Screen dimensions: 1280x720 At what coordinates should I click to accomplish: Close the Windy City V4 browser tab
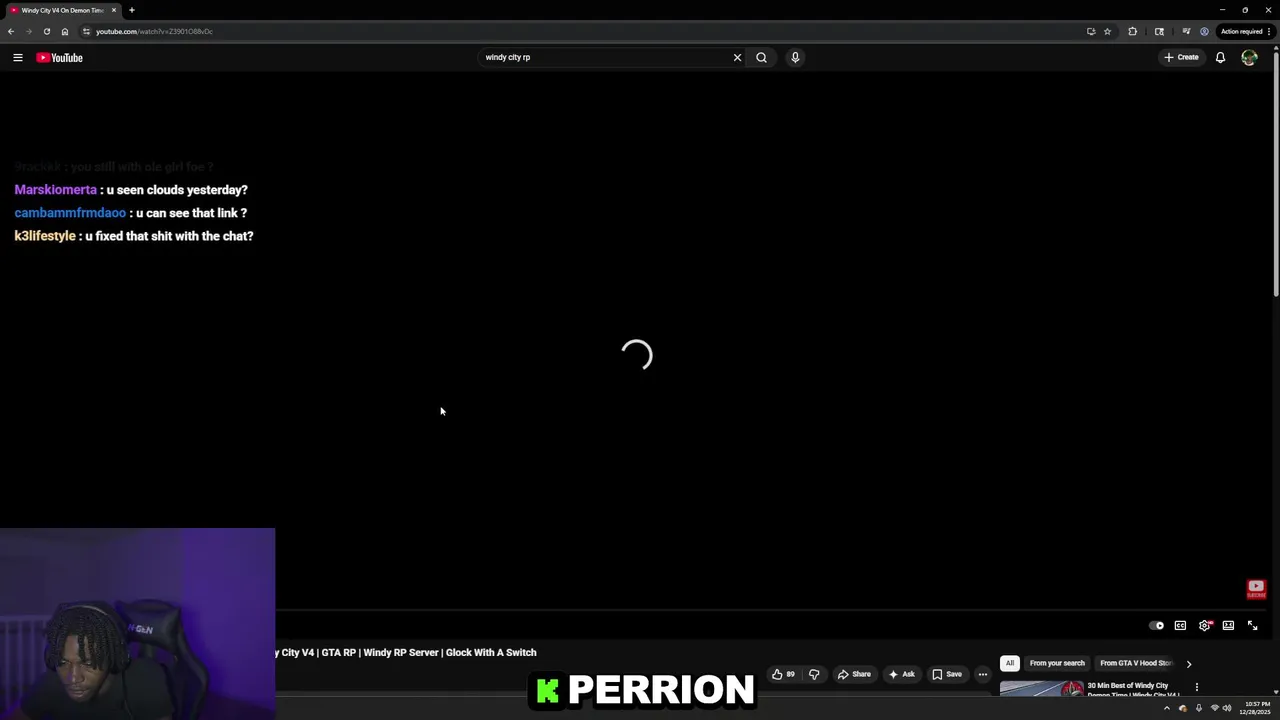[x=114, y=10]
